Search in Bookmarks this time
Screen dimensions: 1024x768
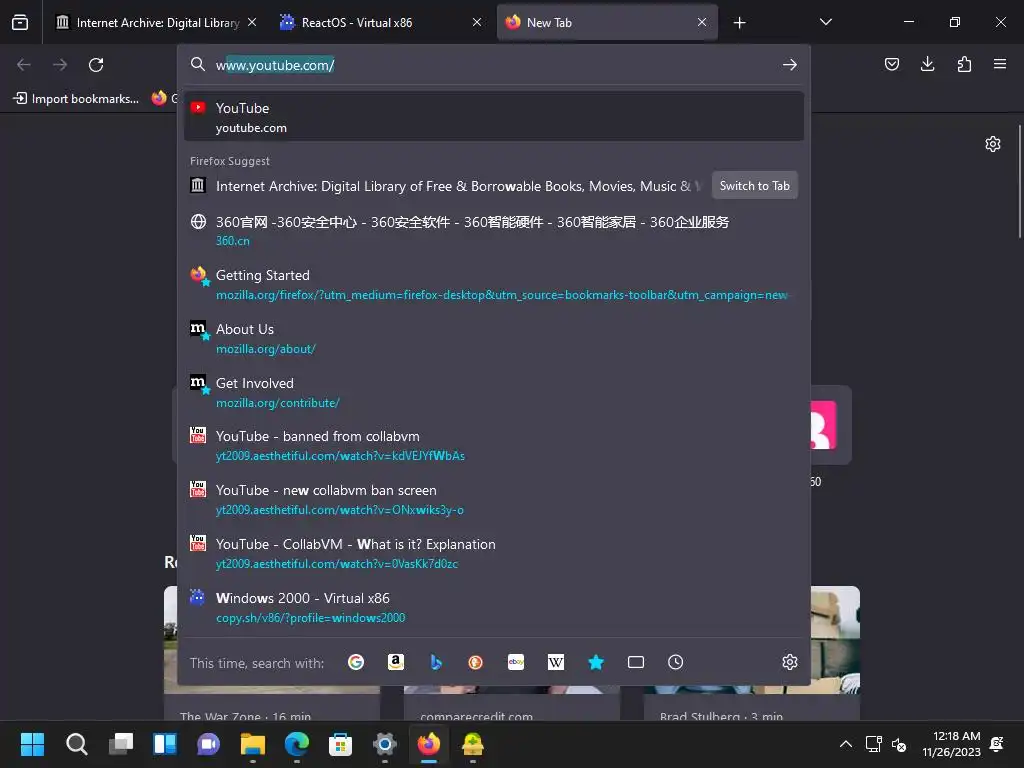click(x=596, y=662)
